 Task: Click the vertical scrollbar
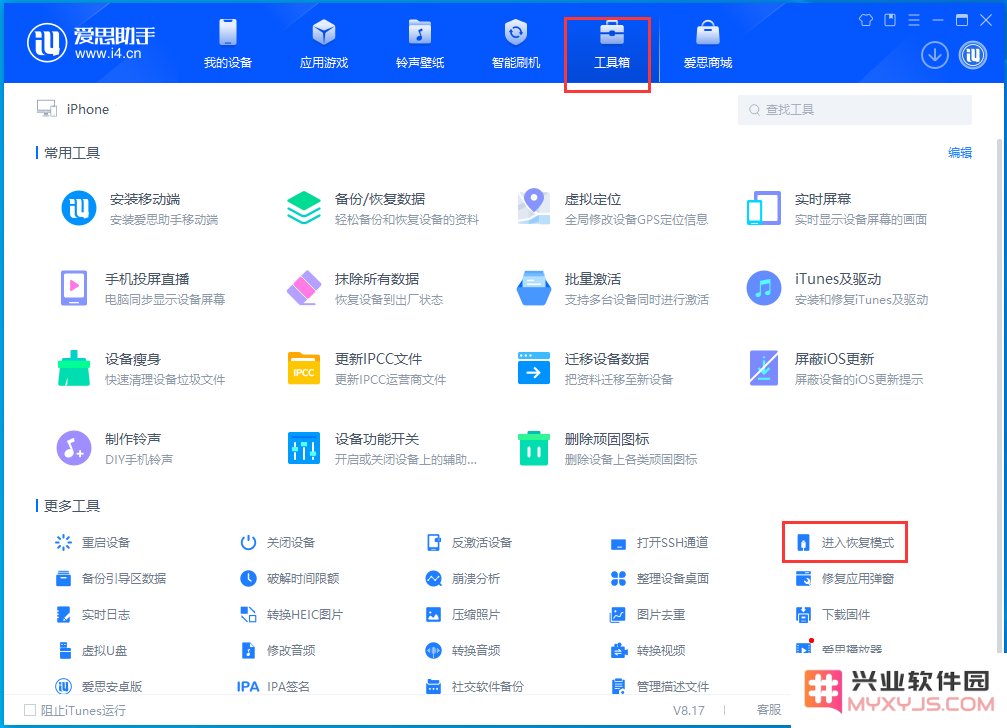999,395
